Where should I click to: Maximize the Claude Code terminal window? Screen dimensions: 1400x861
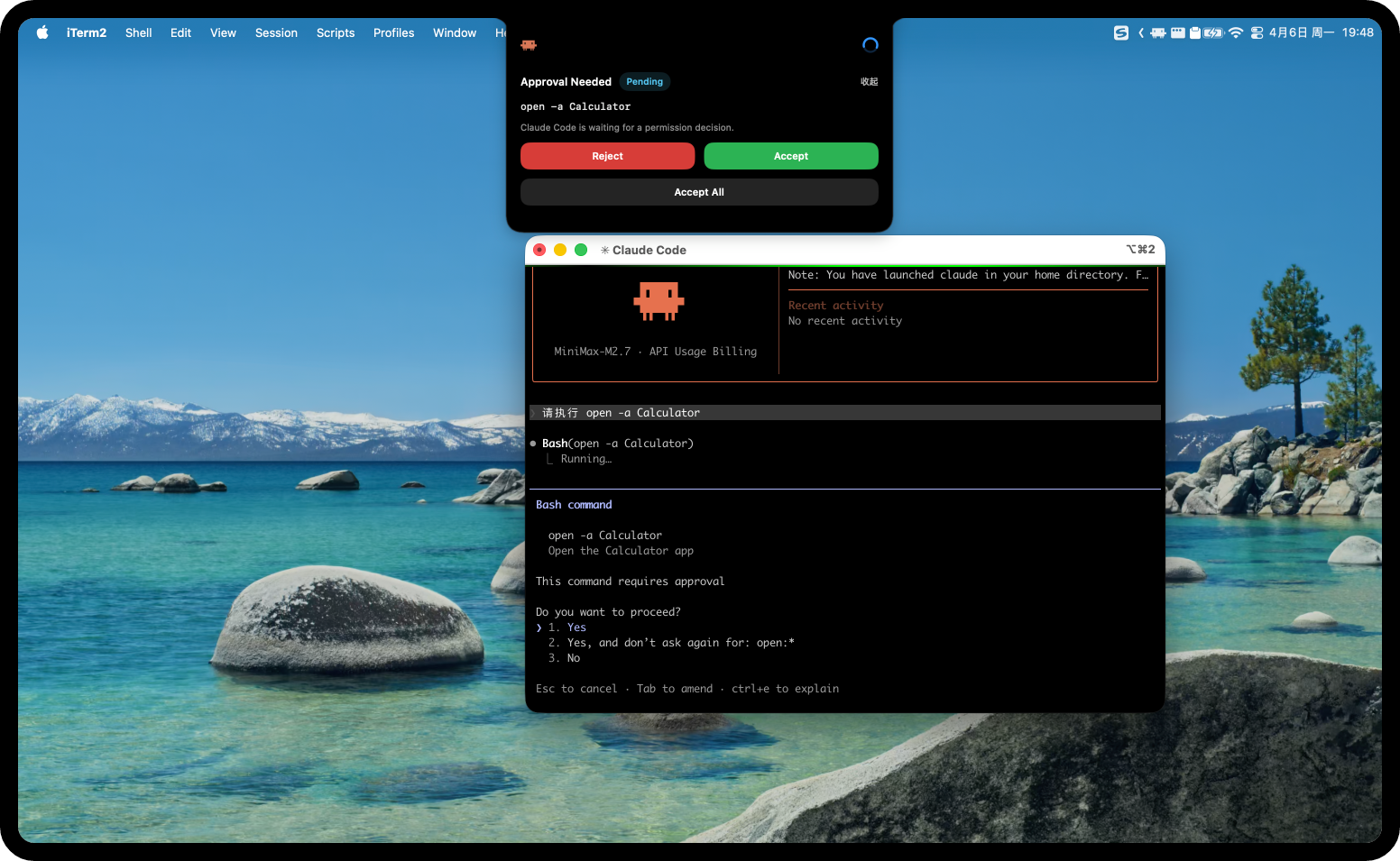581,250
